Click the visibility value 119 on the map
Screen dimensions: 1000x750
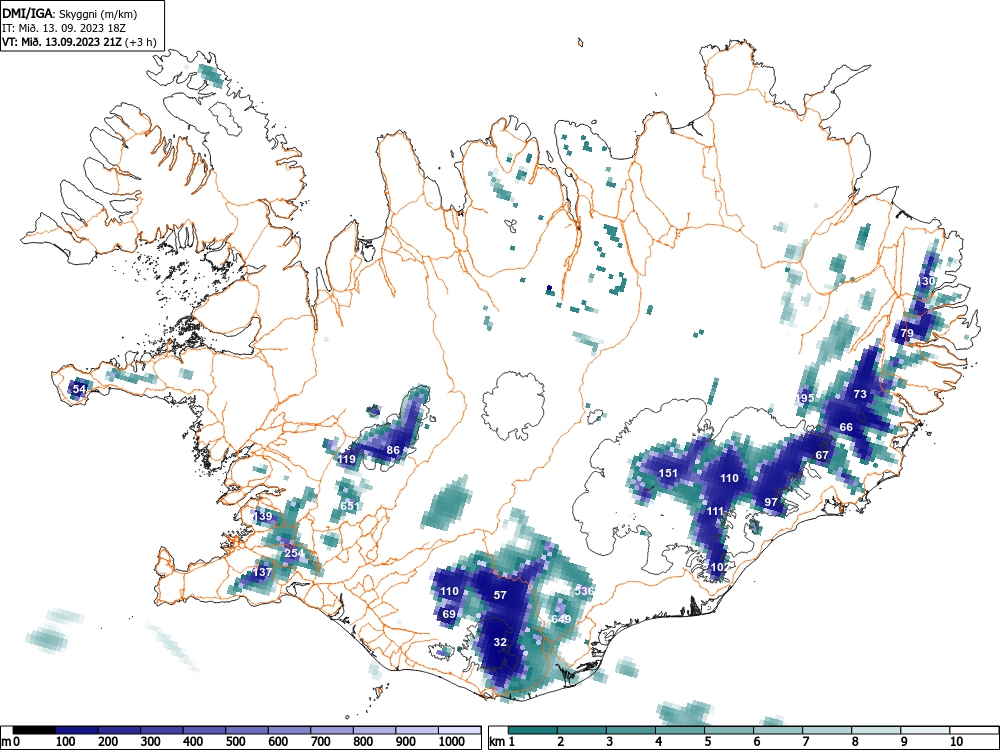click(347, 459)
